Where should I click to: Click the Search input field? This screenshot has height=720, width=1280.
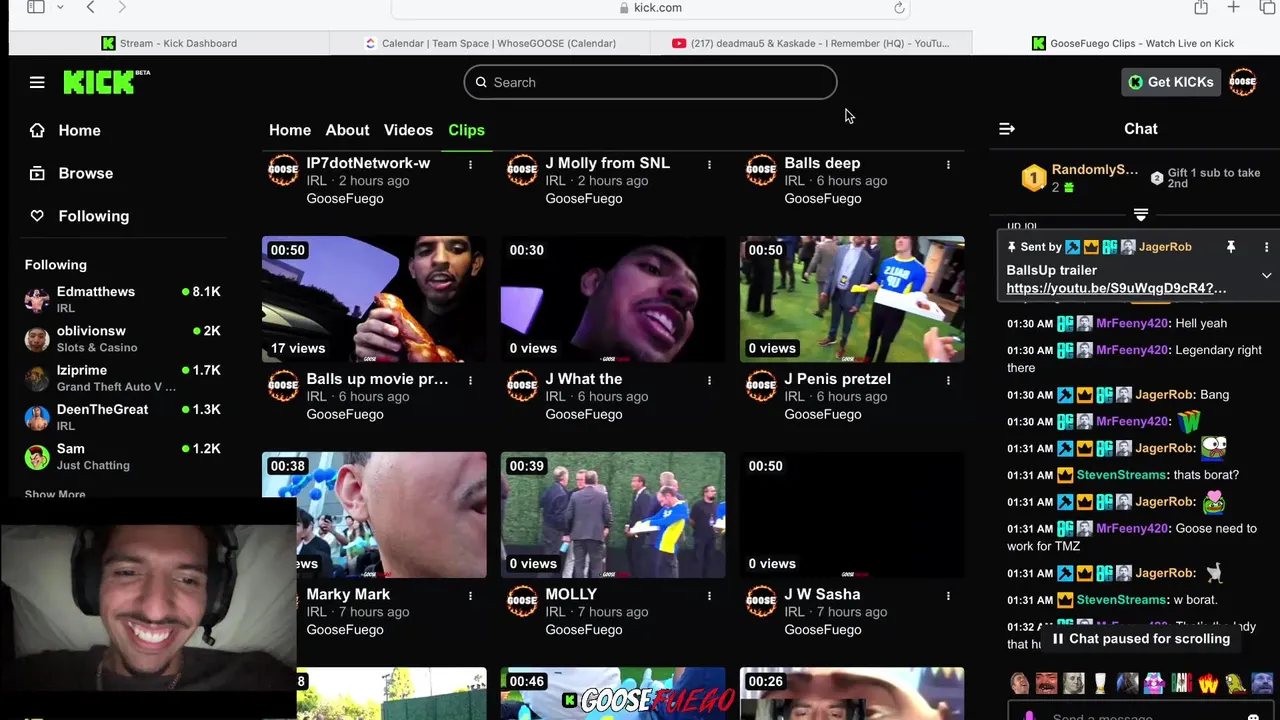[650, 82]
